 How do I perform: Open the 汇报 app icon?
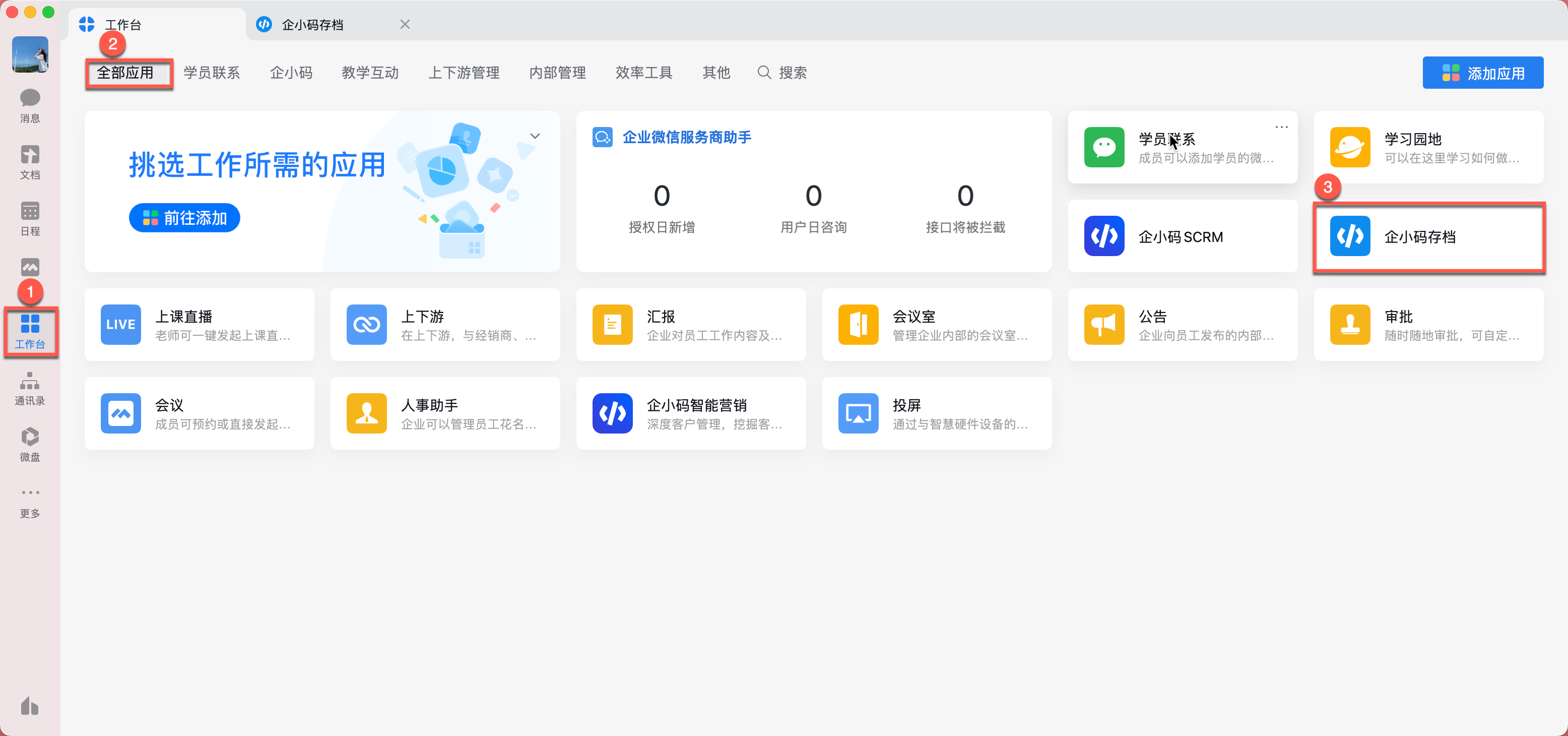click(x=612, y=325)
